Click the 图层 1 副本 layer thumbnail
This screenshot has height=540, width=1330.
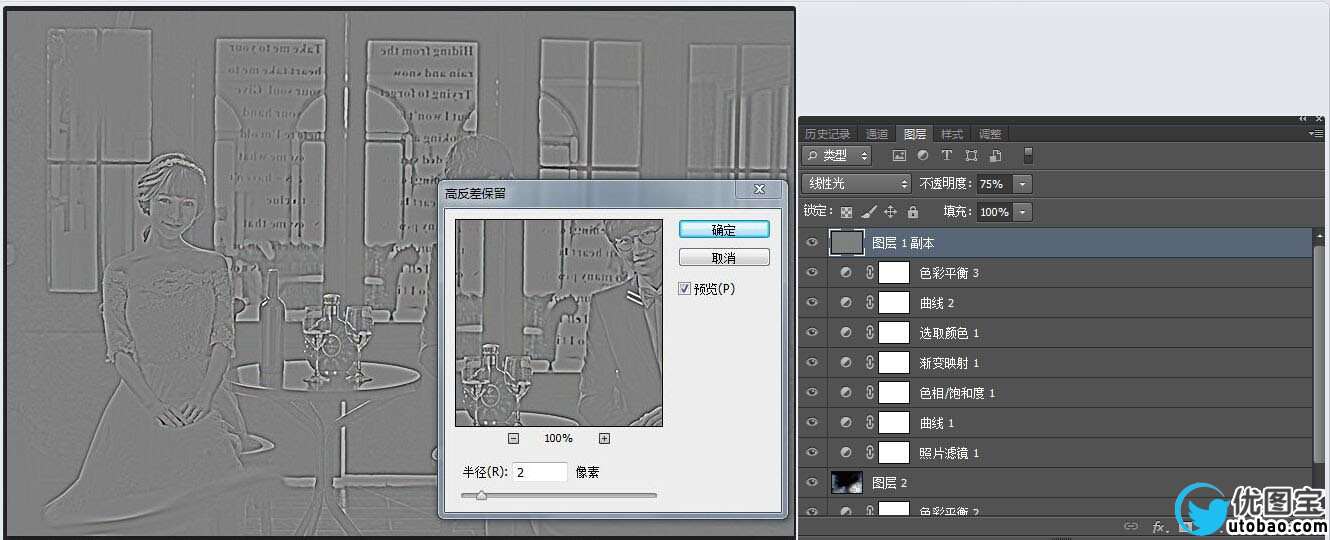[847, 243]
